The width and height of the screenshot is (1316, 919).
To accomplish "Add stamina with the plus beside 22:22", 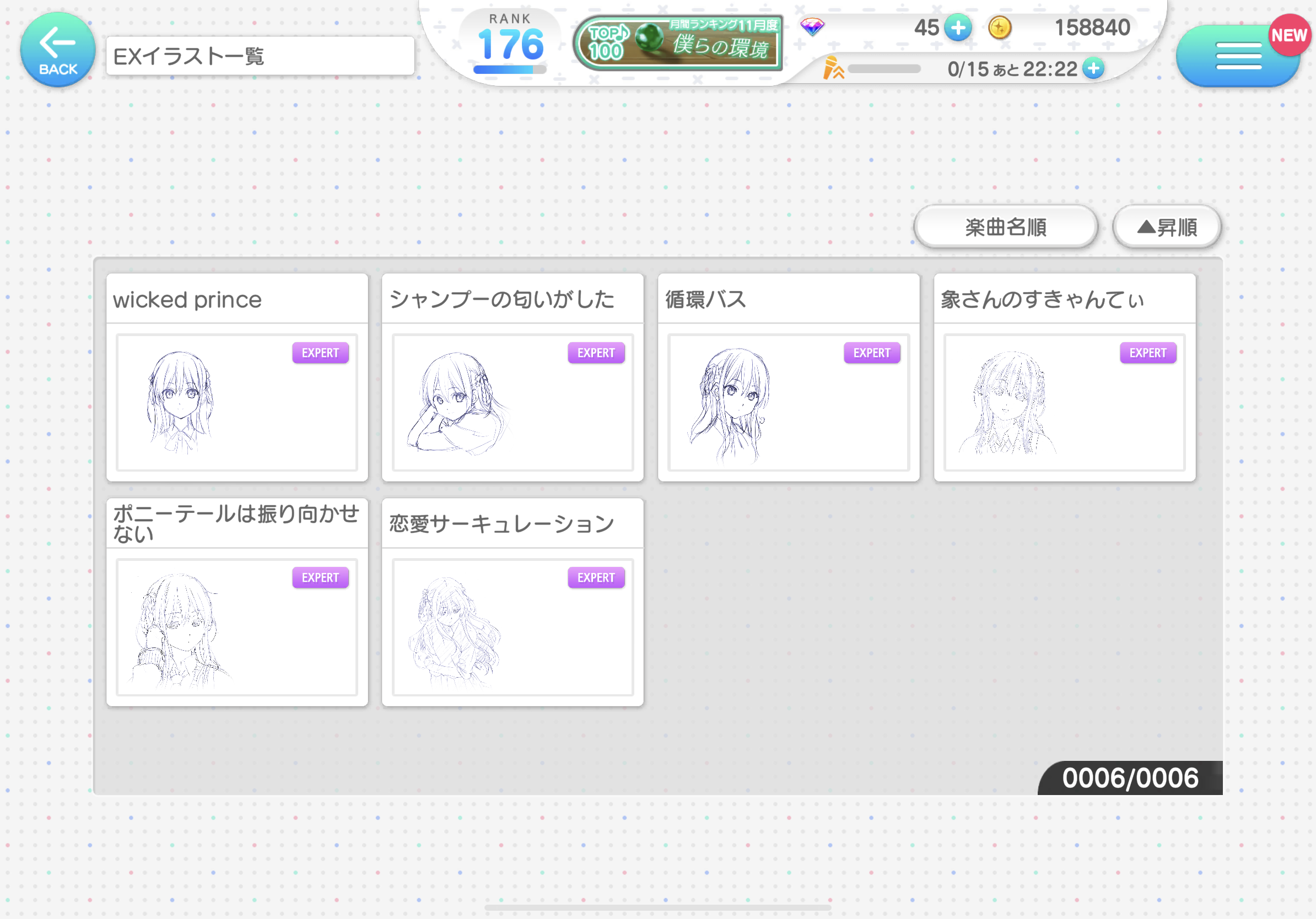I will pos(1093,69).
